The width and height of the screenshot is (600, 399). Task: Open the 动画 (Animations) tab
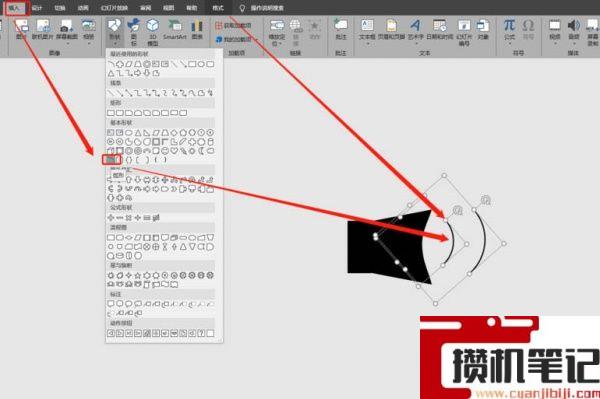83,8
